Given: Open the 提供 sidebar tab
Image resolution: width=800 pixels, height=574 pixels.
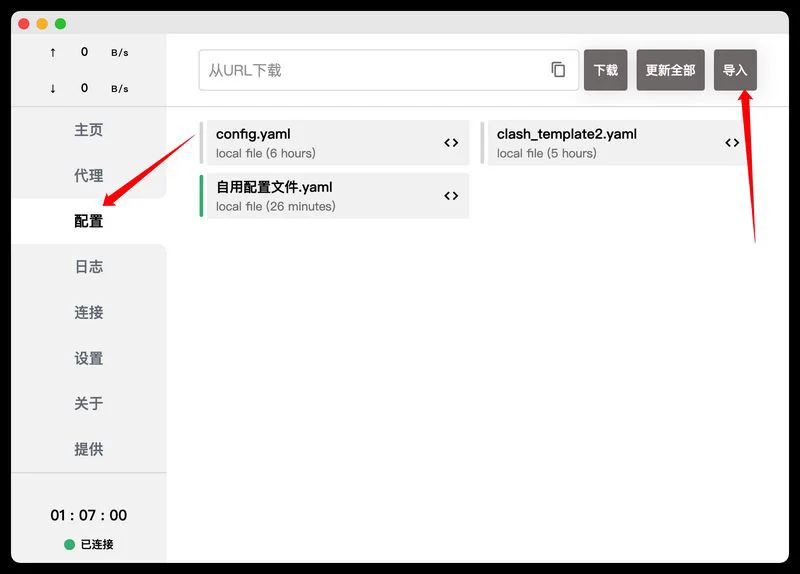Looking at the screenshot, I should click(x=89, y=449).
